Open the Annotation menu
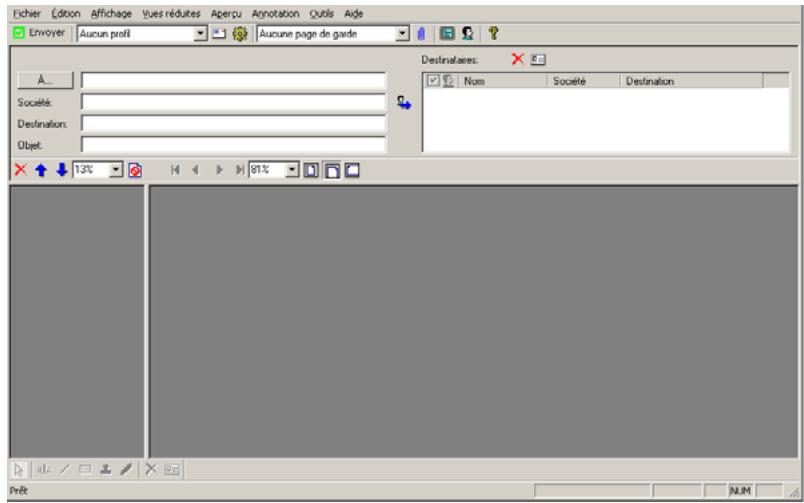 (275, 14)
